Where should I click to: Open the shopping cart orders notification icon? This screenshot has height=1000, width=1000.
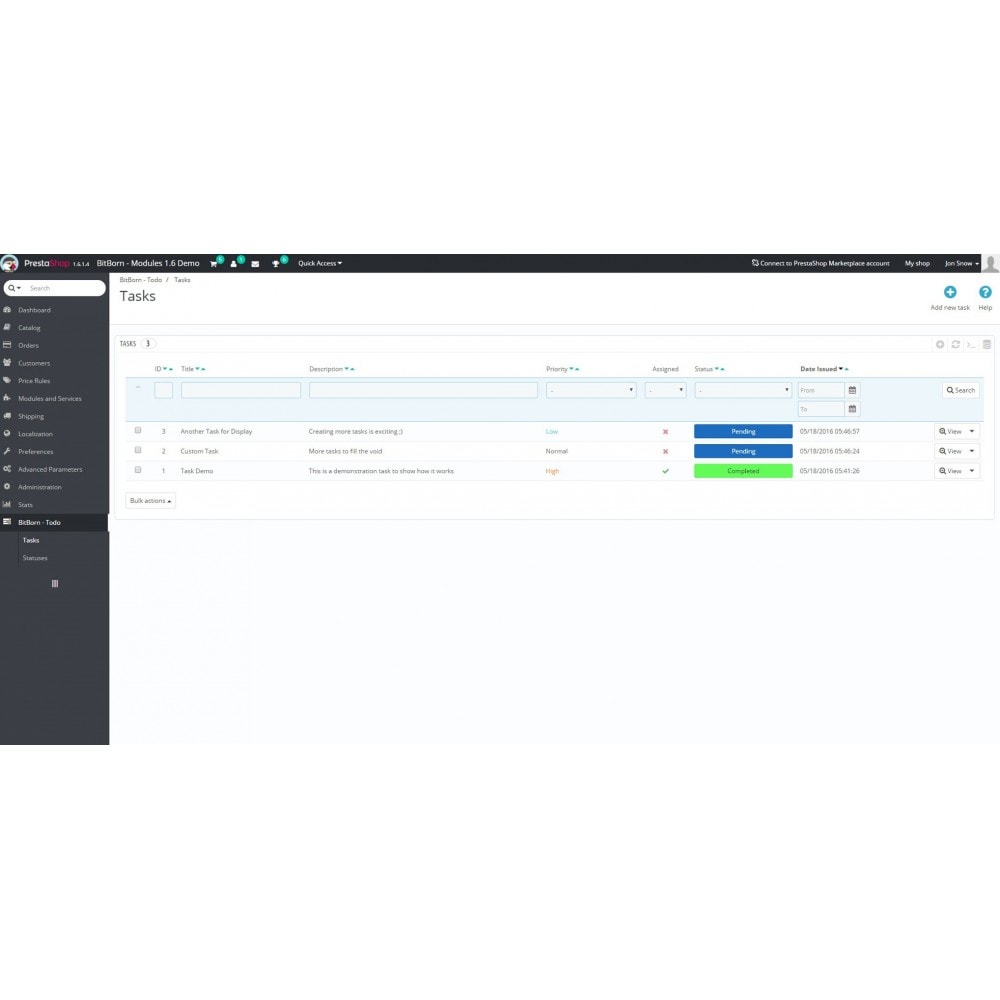(214, 264)
